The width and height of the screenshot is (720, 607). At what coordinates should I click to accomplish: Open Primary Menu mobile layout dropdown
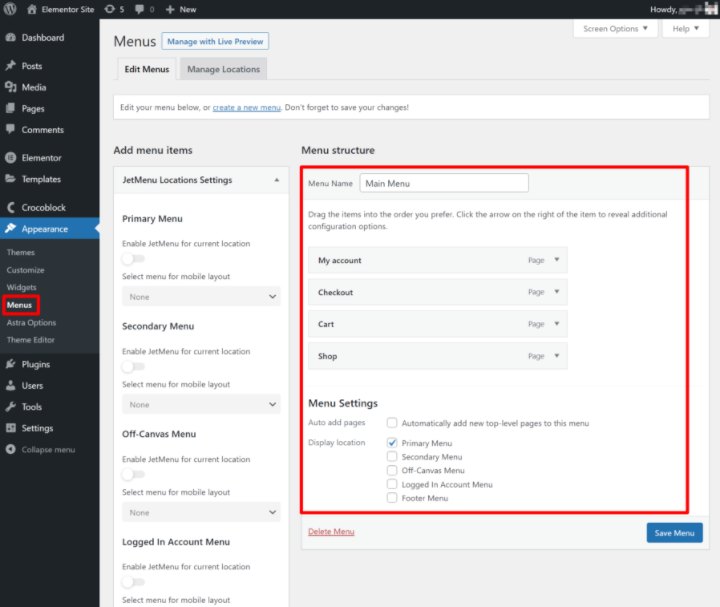click(x=201, y=297)
